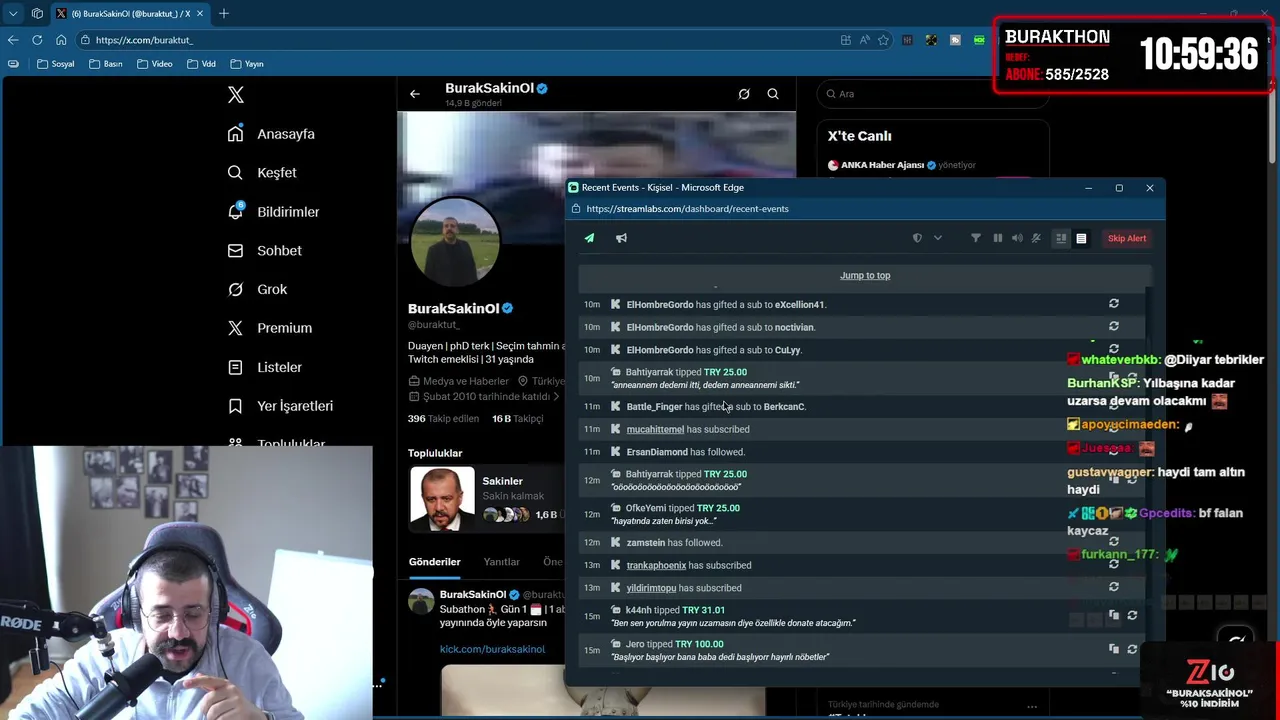Replay the k44nh TRY 31.01 tip

point(1132,616)
